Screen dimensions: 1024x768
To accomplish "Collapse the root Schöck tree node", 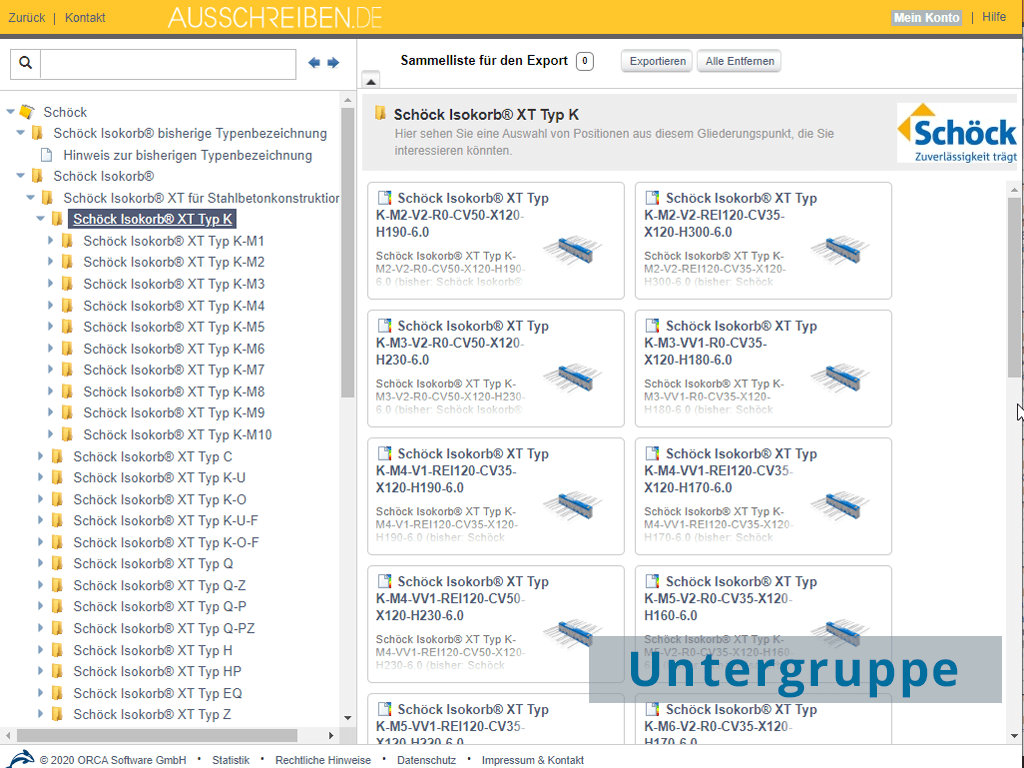I will coord(10,112).
